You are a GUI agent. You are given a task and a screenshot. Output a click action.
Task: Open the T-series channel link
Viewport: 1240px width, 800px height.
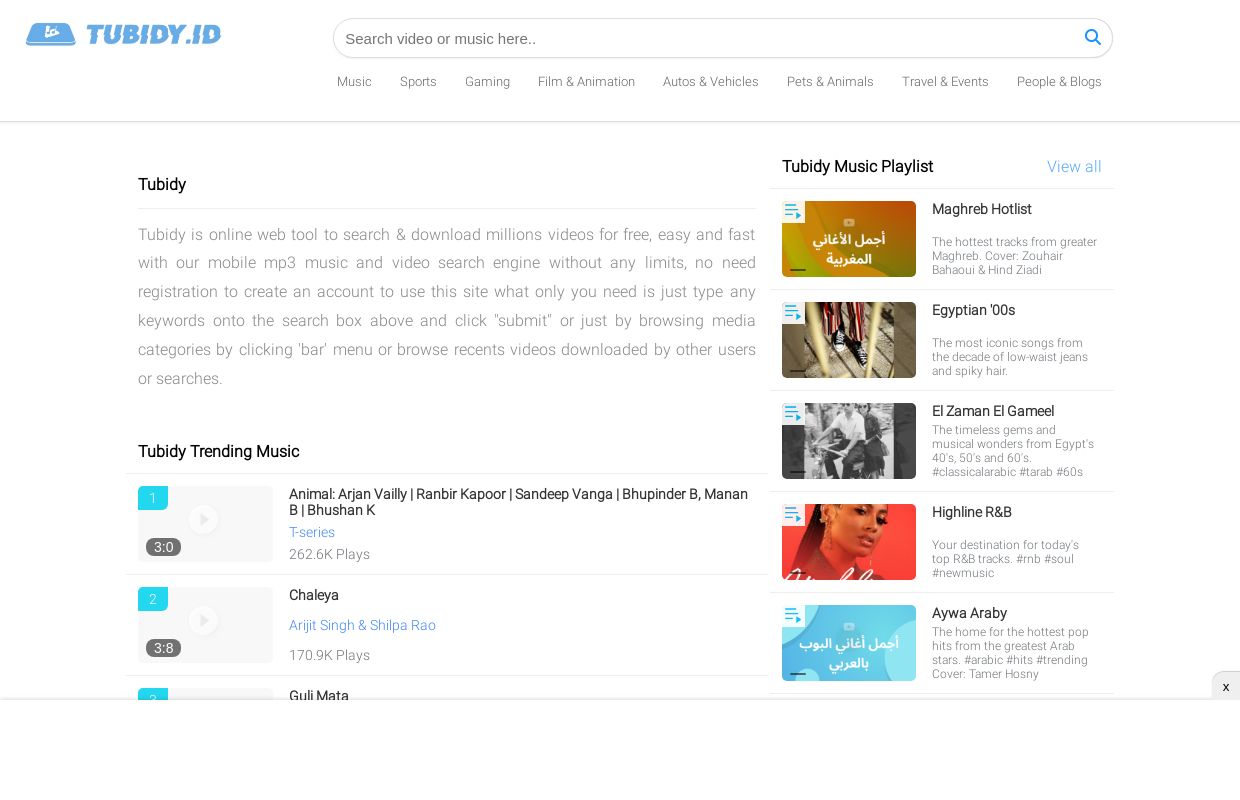[x=312, y=532]
